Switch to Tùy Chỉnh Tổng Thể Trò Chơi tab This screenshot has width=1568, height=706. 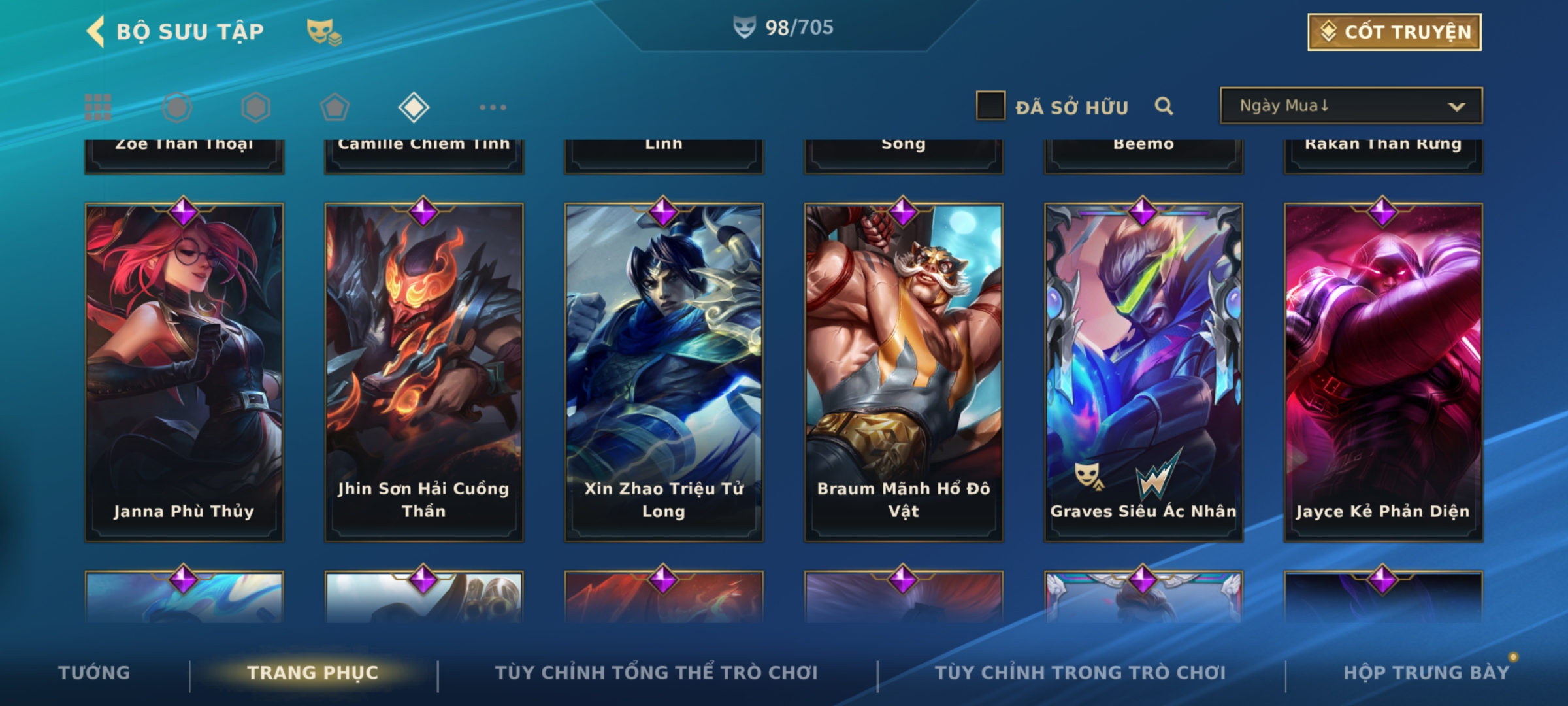click(656, 672)
